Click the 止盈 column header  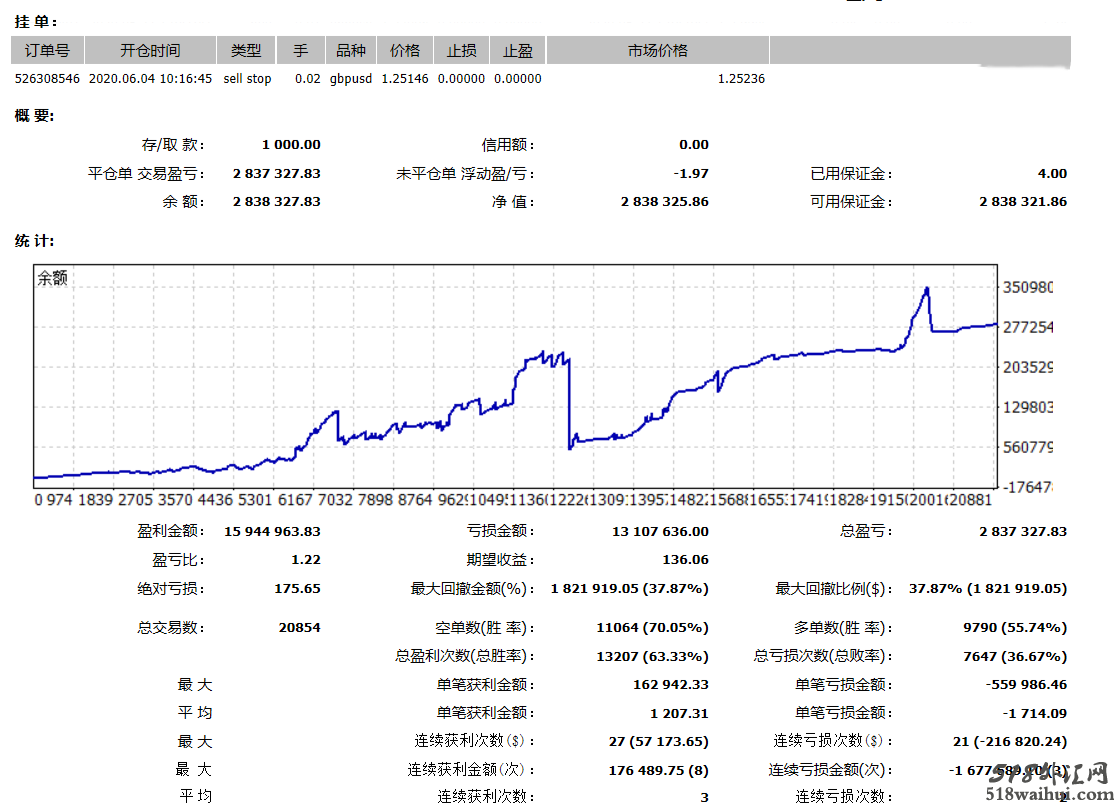[517, 51]
